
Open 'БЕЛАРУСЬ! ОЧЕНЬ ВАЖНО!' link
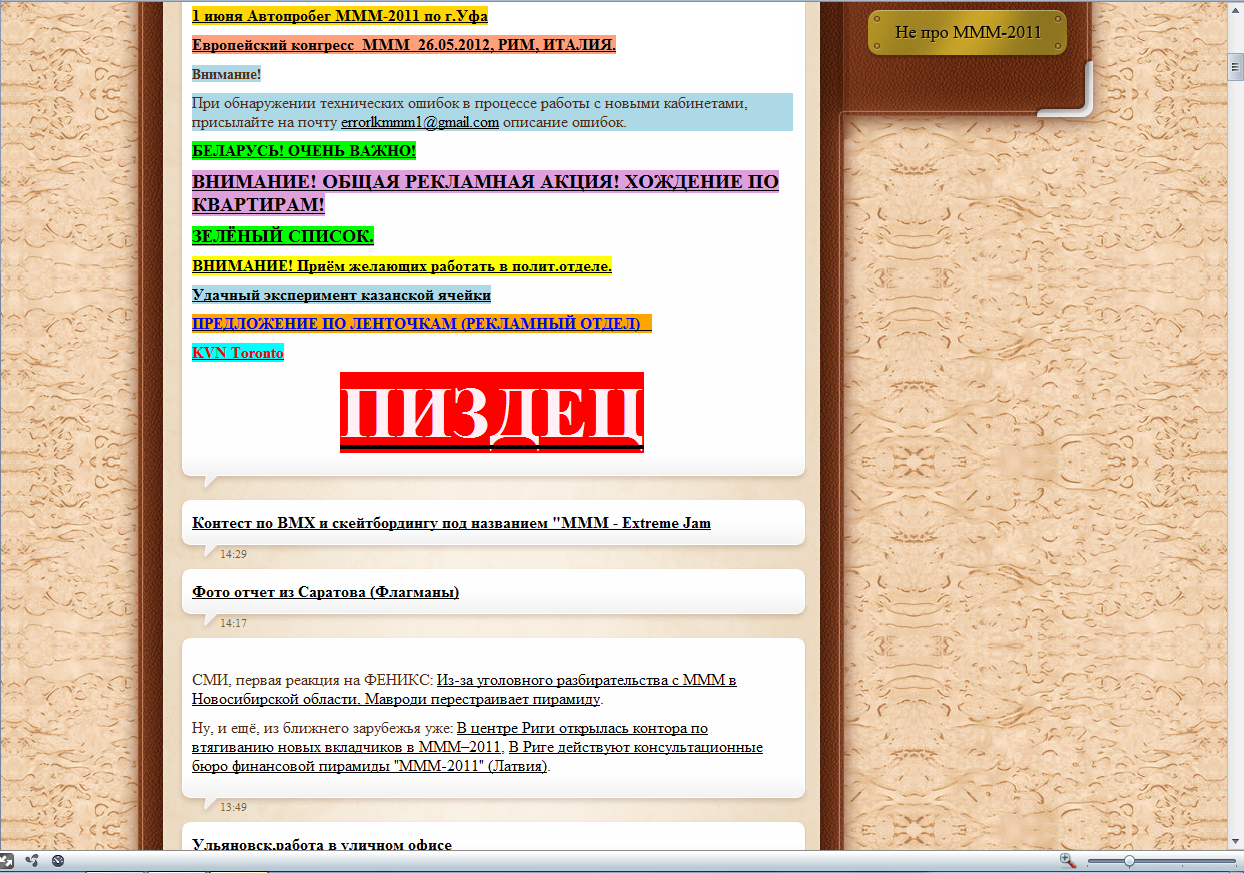click(304, 151)
